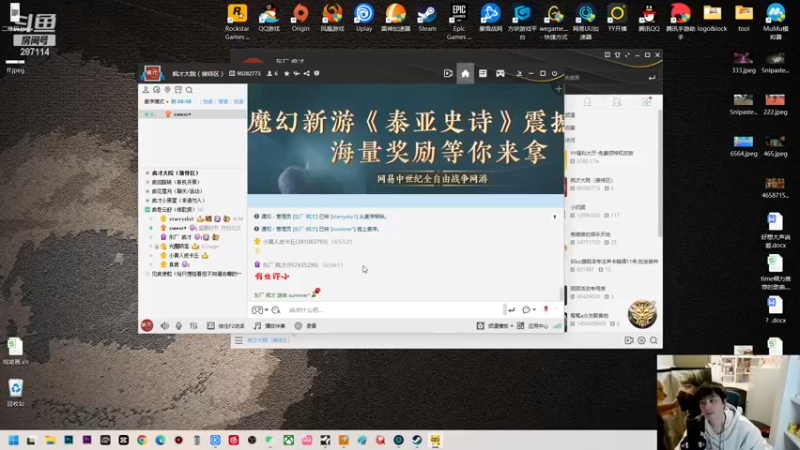The image size is (800, 450).
Task: Click the send arrow in chat input
Action: [511, 310]
